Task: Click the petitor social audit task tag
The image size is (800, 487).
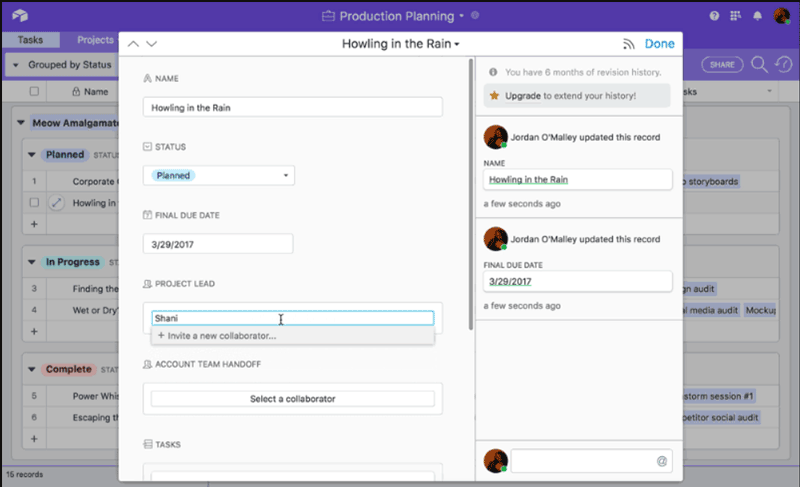Action: (x=721, y=418)
